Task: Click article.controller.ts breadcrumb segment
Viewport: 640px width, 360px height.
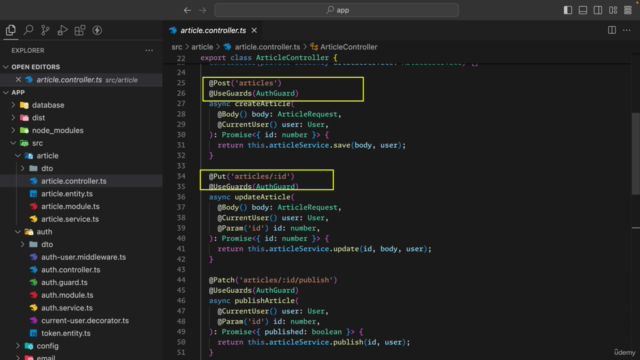Action: coord(267,47)
